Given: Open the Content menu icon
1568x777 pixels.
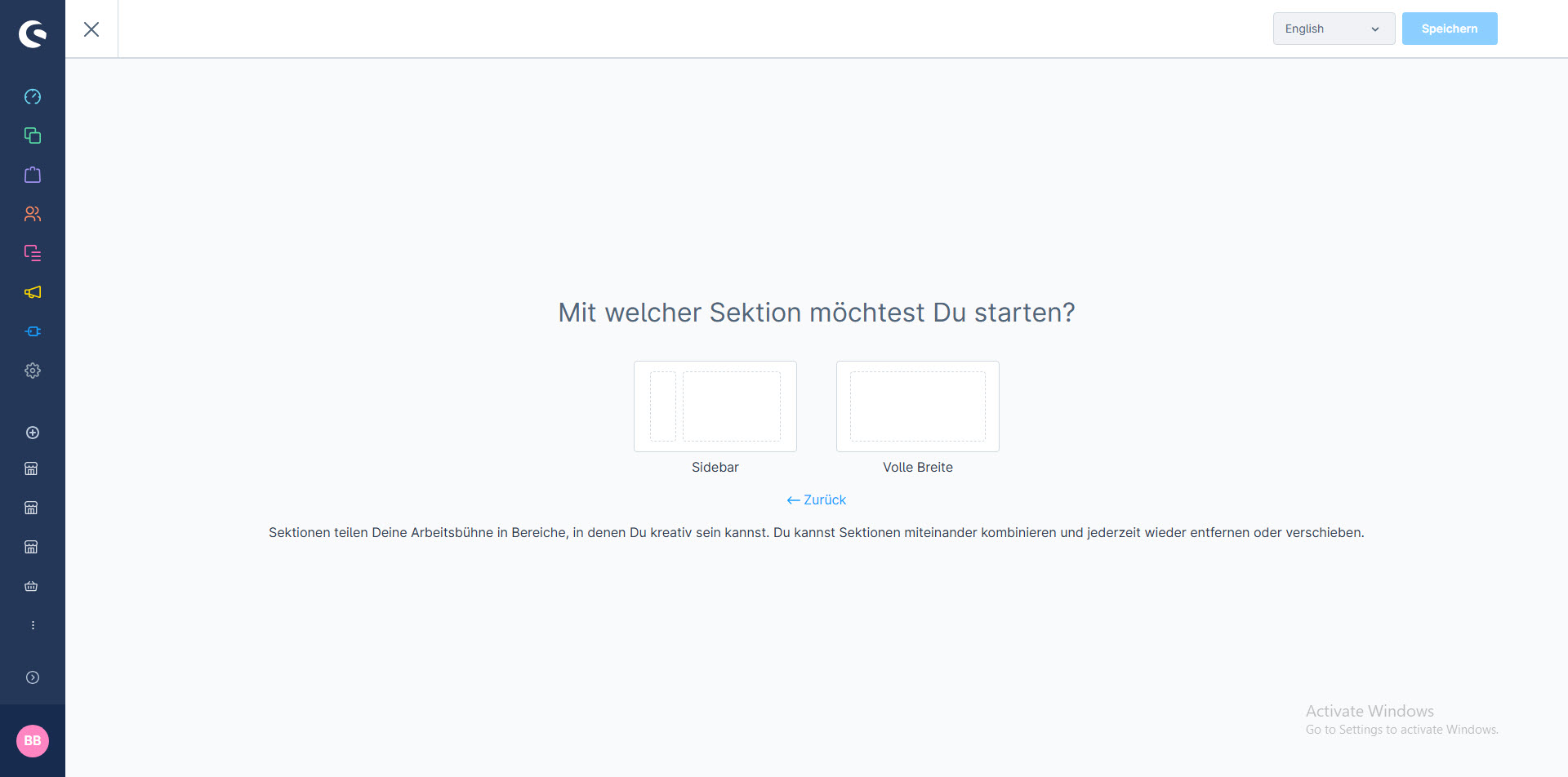Looking at the screenshot, I should 33,253.
